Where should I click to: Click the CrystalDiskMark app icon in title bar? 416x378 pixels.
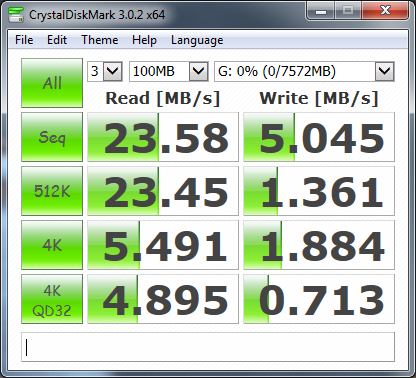[16, 14]
